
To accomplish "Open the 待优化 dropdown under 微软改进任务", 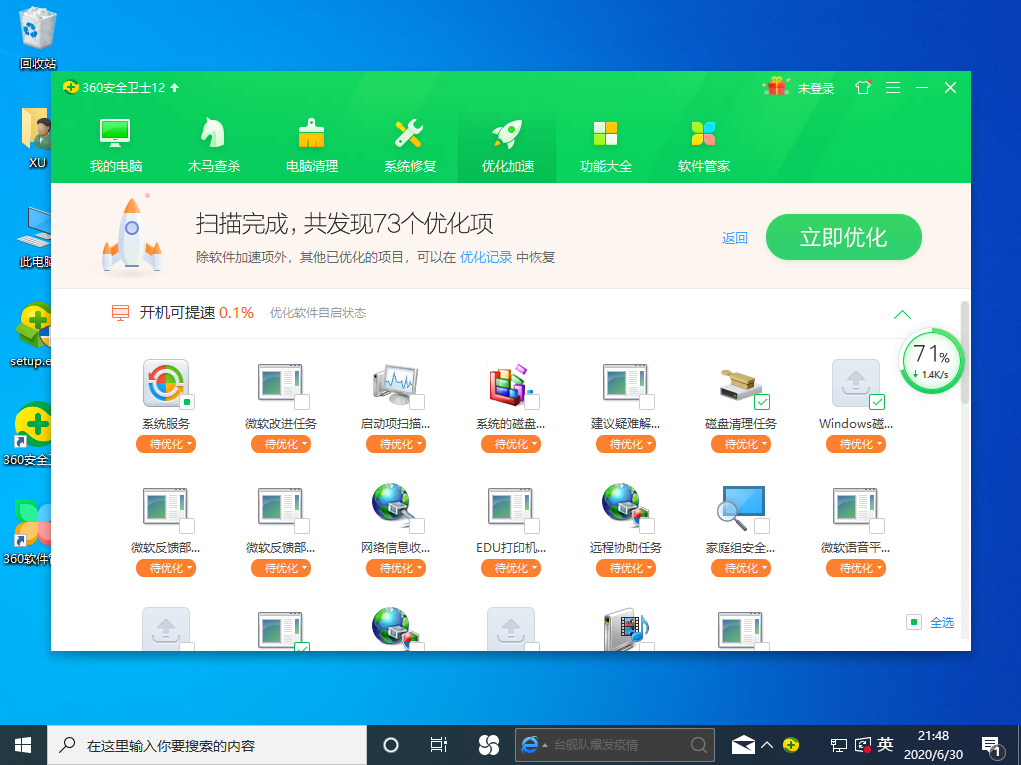I will (281, 443).
